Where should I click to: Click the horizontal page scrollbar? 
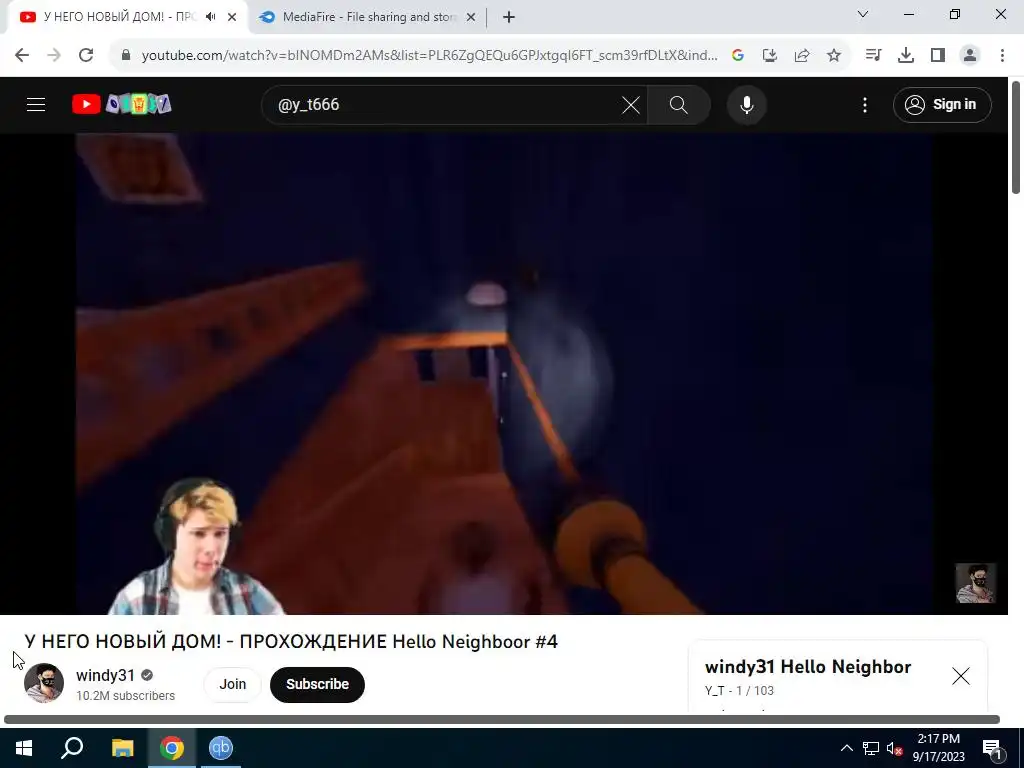point(502,720)
